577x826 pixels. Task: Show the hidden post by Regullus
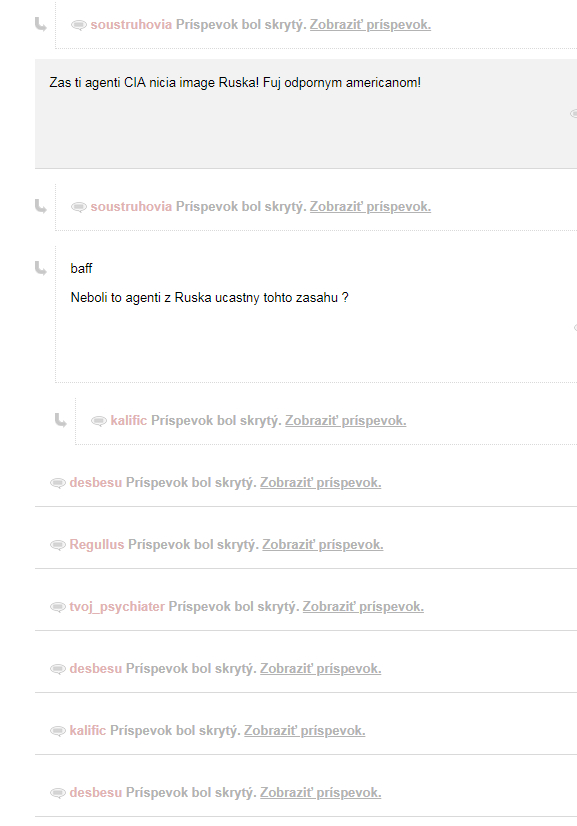click(x=322, y=544)
